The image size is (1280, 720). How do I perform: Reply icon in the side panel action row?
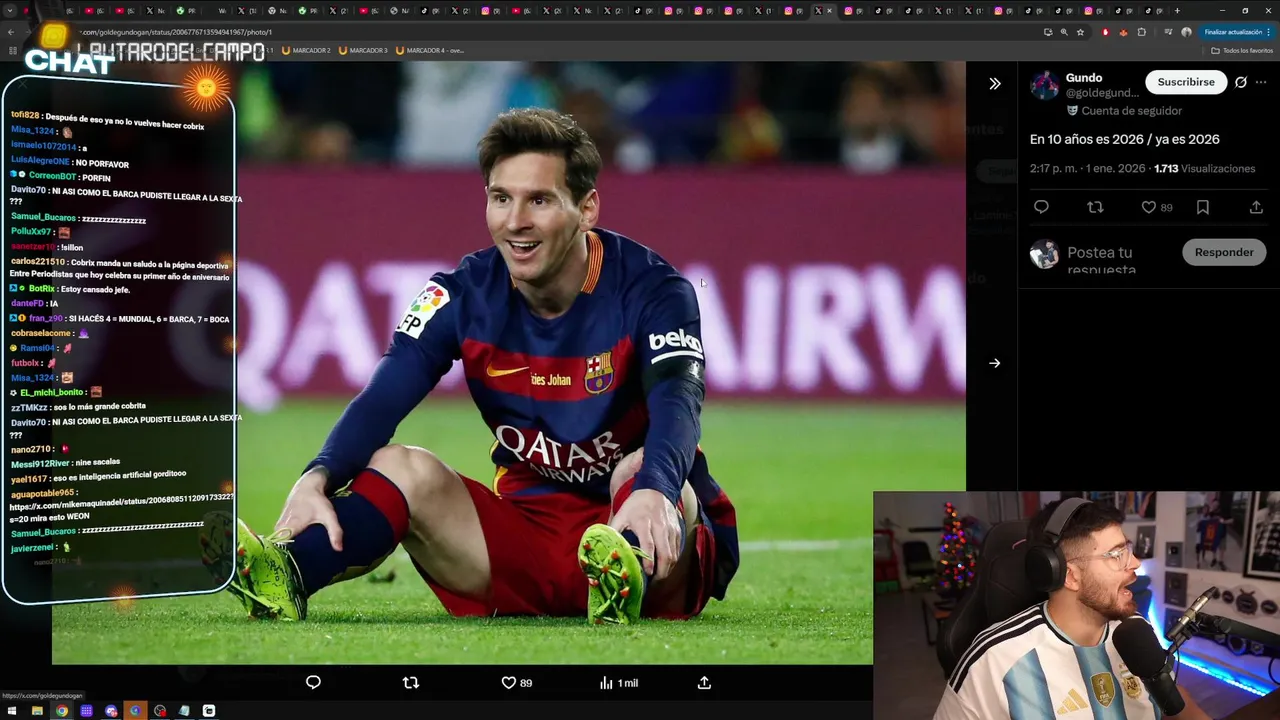point(1041,207)
